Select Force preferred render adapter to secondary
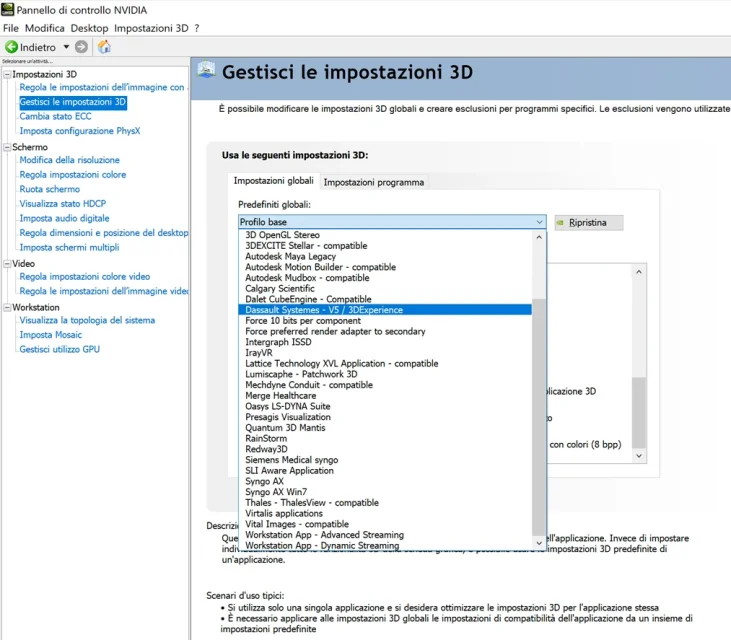Screen dimensions: 731x640 [385, 331]
